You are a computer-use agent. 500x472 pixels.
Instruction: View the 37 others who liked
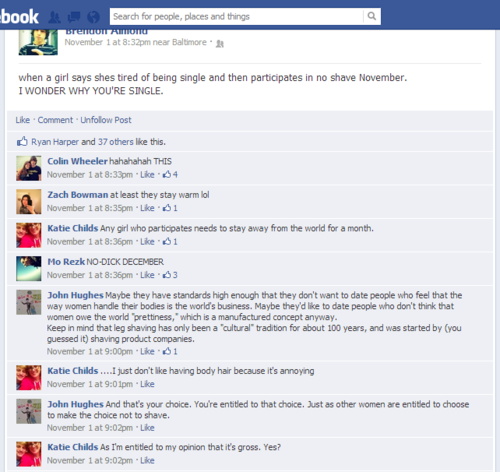tap(116, 142)
